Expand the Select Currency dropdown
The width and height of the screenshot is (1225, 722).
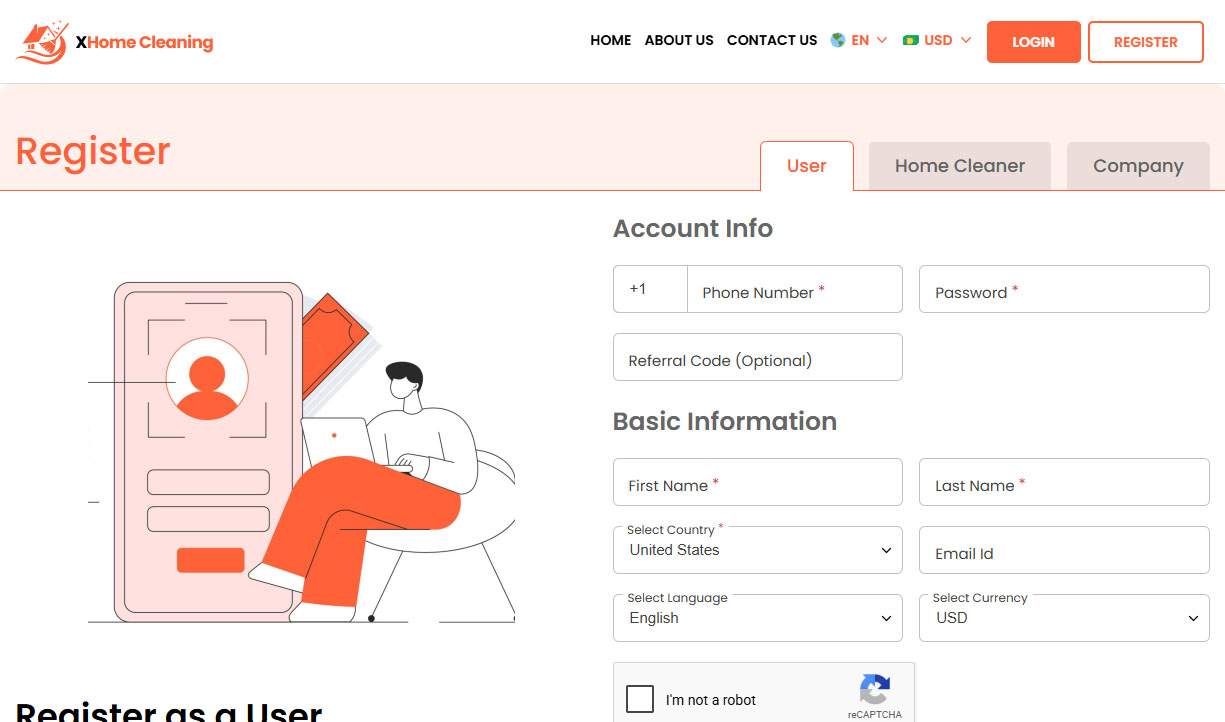[x=1064, y=618]
